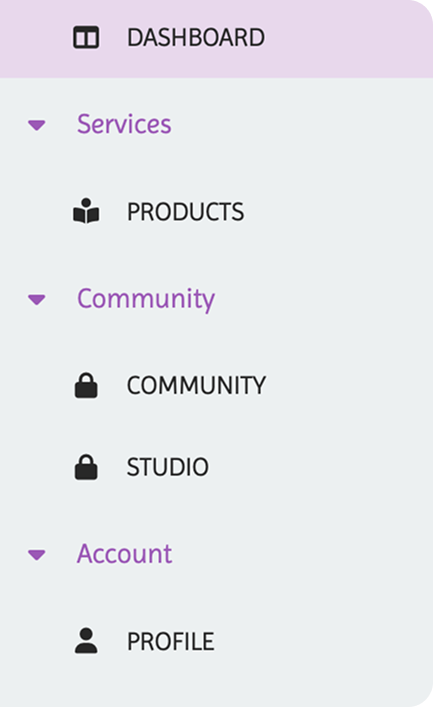Screen dimensions: 433x707
Task: Click the purple Services section heading
Action: point(124,124)
